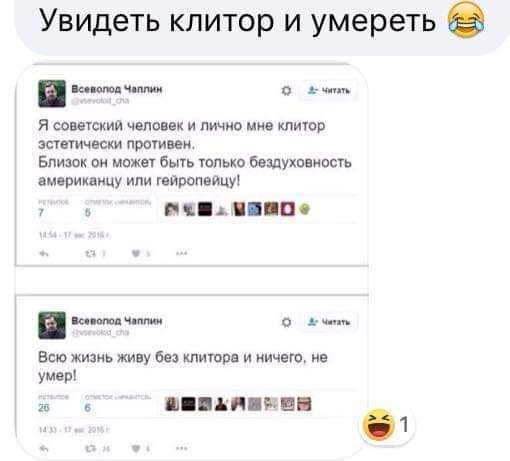510x461 pixels.
Task: Click the name Всеволод Чаплин in the bottom tweet
Action: [117, 321]
